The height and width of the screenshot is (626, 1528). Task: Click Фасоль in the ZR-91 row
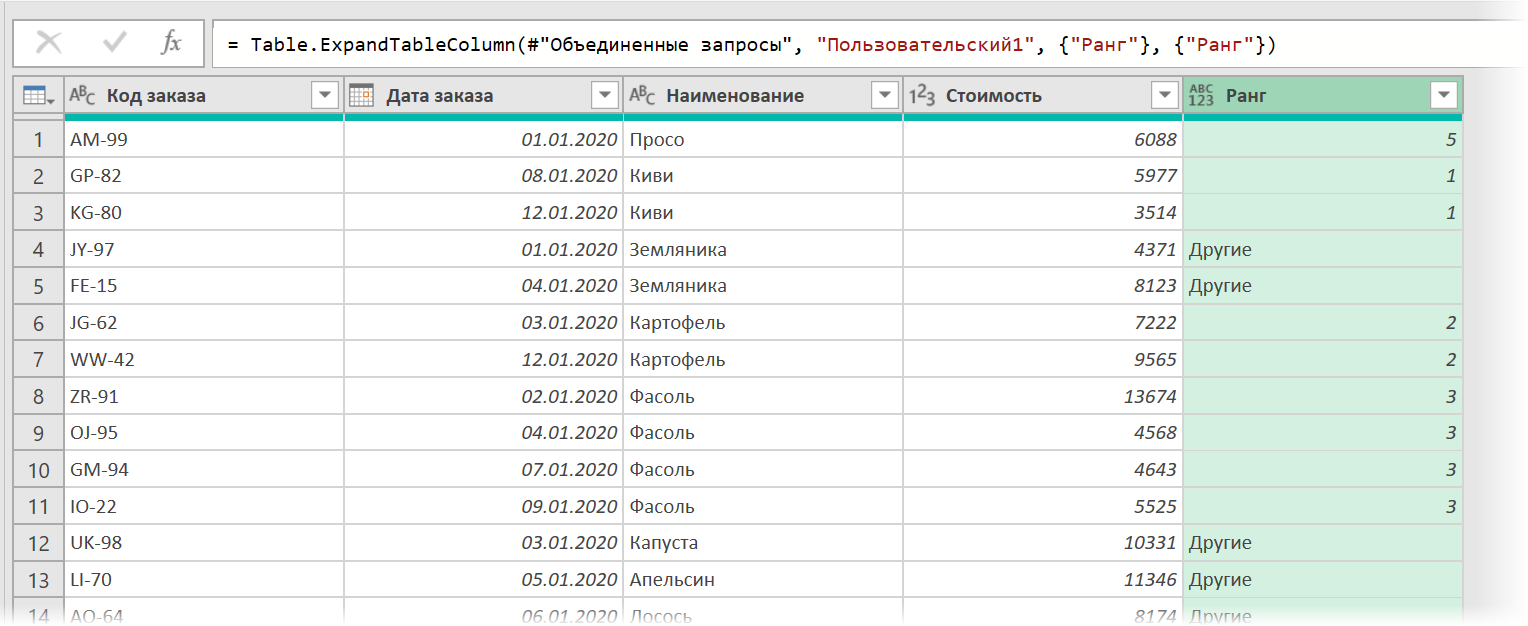tap(763, 396)
